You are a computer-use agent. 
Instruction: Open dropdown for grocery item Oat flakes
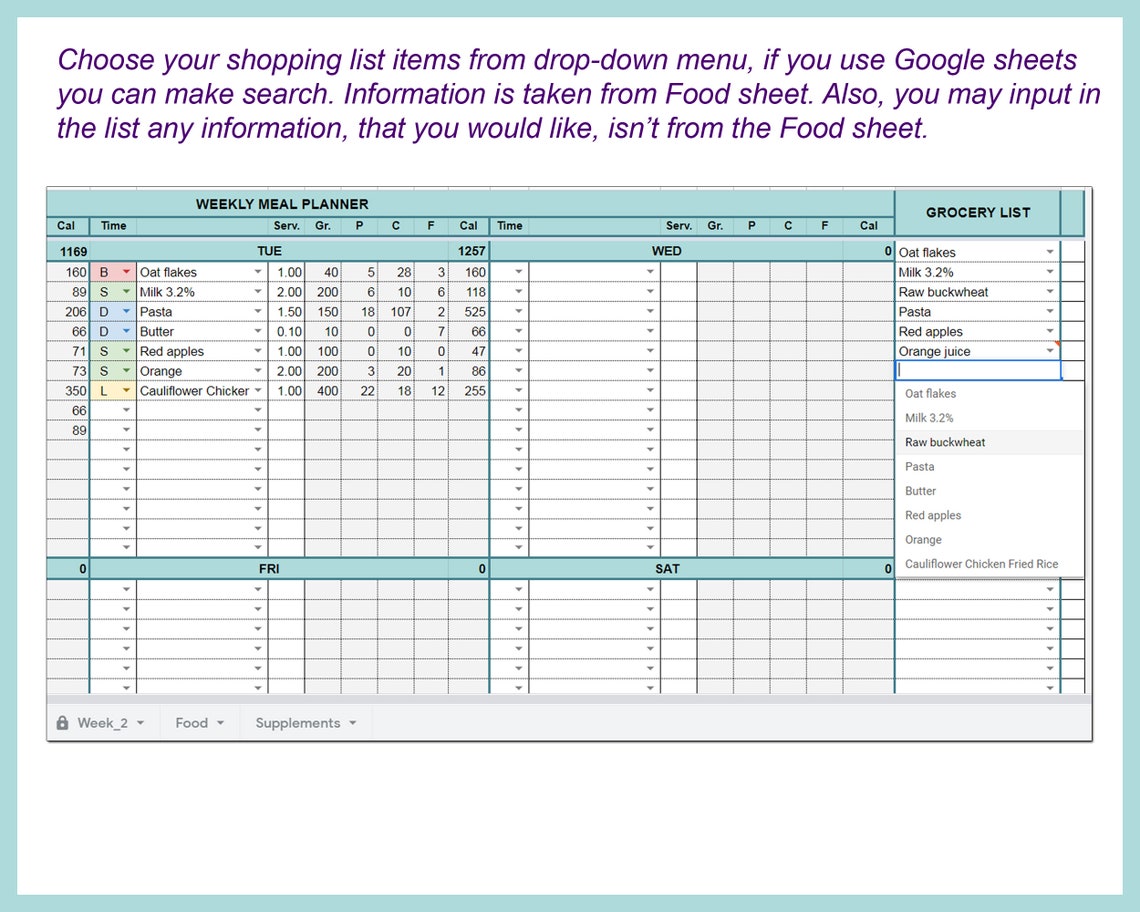[x=1050, y=252]
